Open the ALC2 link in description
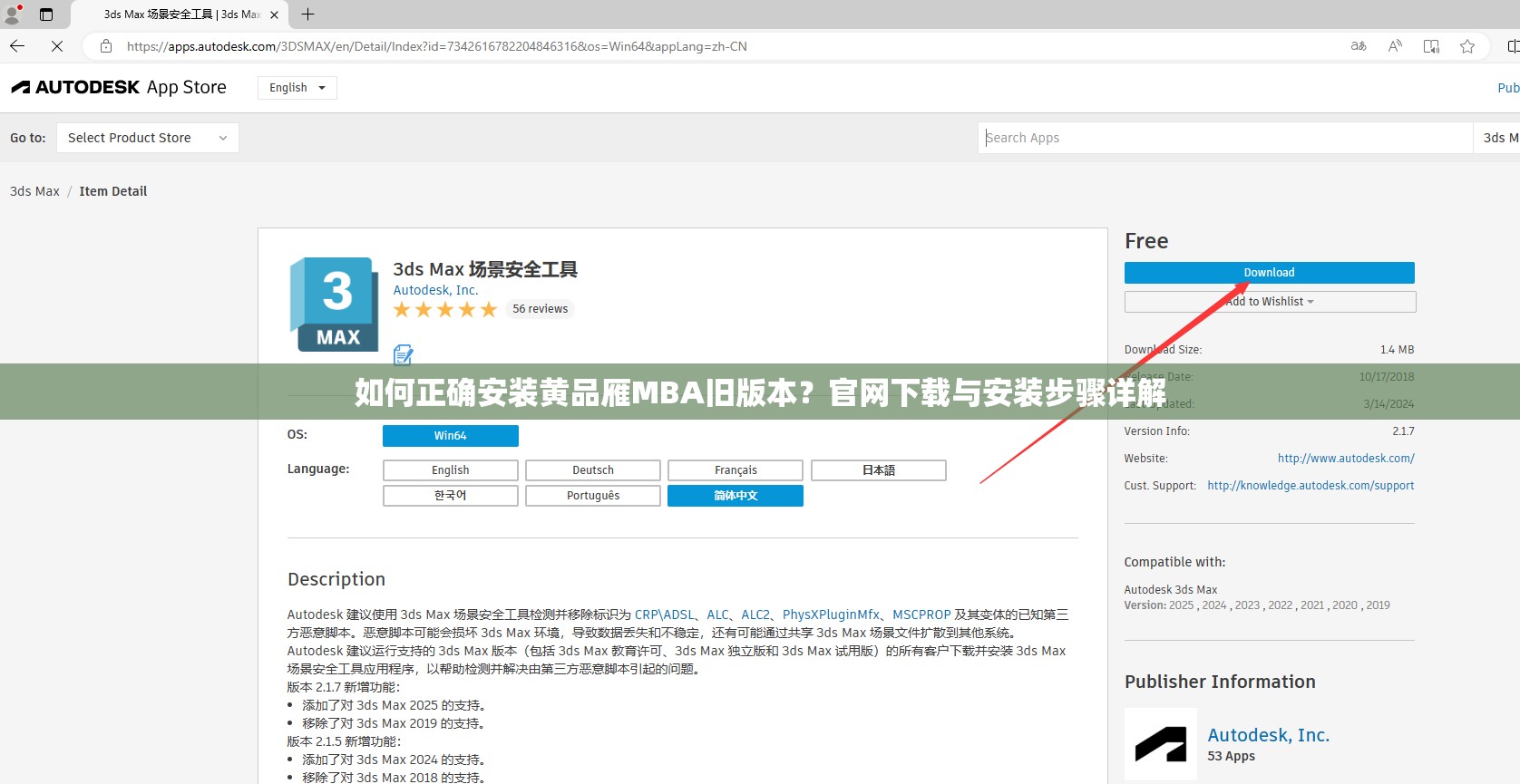 coord(755,615)
